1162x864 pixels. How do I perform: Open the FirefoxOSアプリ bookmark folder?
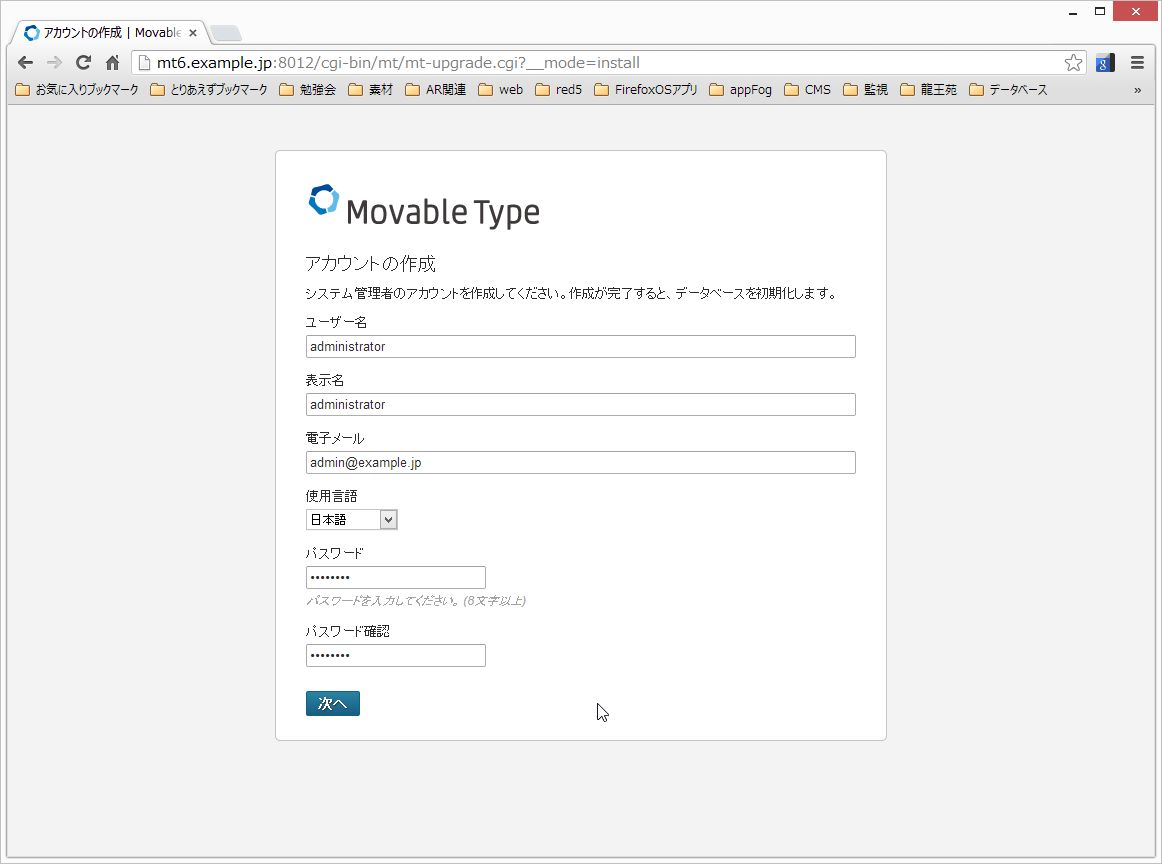coord(646,90)
